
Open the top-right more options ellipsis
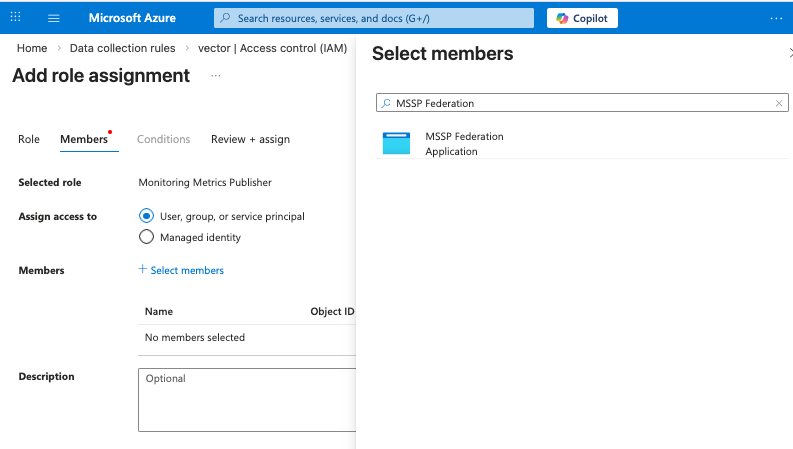coord(776,18)
